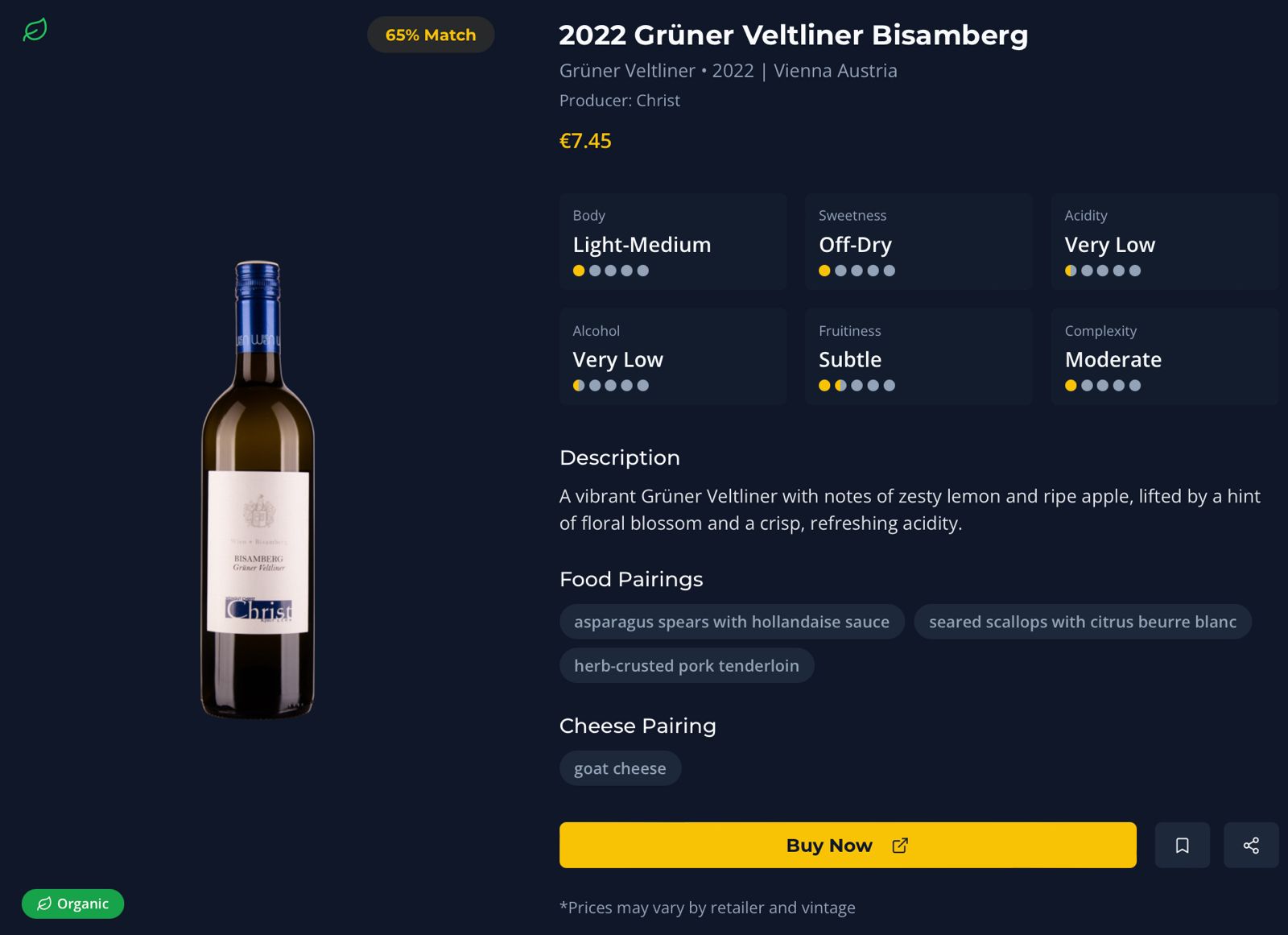Screen dimensions: 1288x935
Task: Click the seared scallops with citrus beurre blanc tag
Action: 1083,621
